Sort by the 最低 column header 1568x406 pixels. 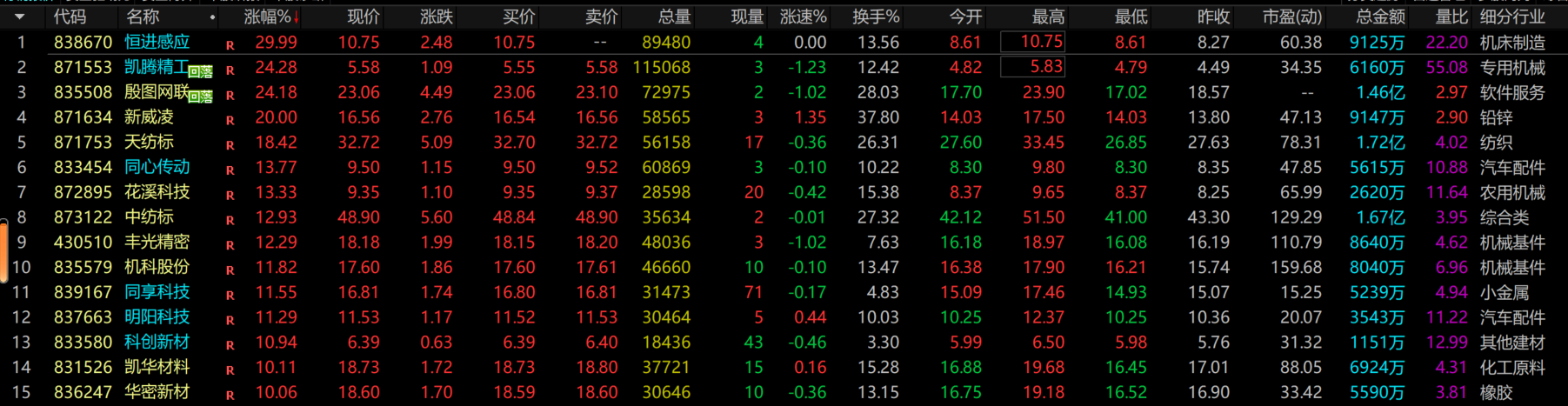[1131, 17]
